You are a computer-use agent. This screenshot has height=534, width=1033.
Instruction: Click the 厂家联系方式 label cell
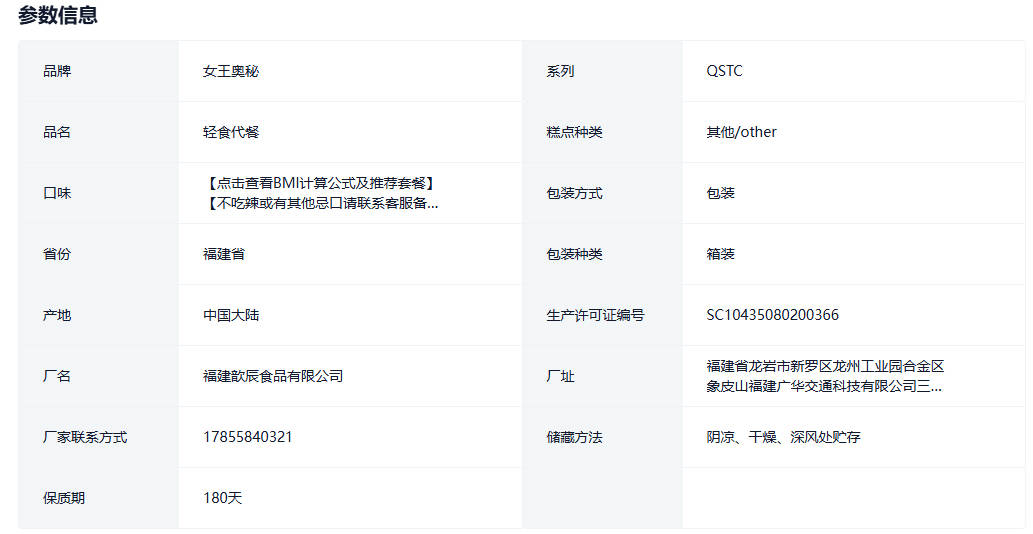point(85,437)
